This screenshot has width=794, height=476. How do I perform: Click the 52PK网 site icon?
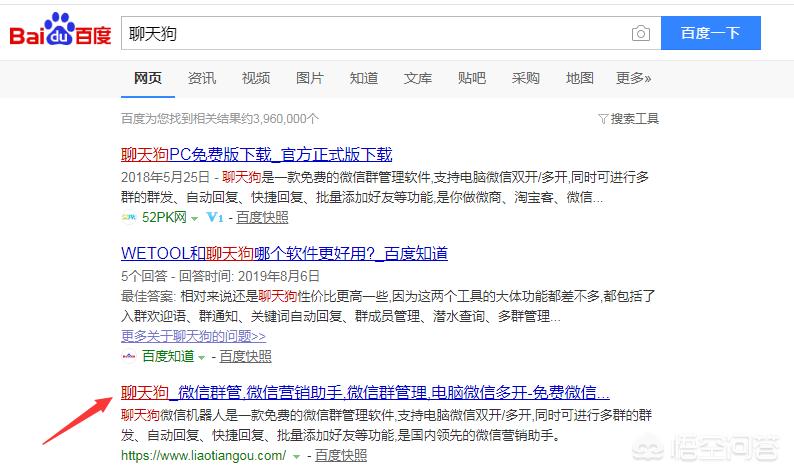point(128,217)
